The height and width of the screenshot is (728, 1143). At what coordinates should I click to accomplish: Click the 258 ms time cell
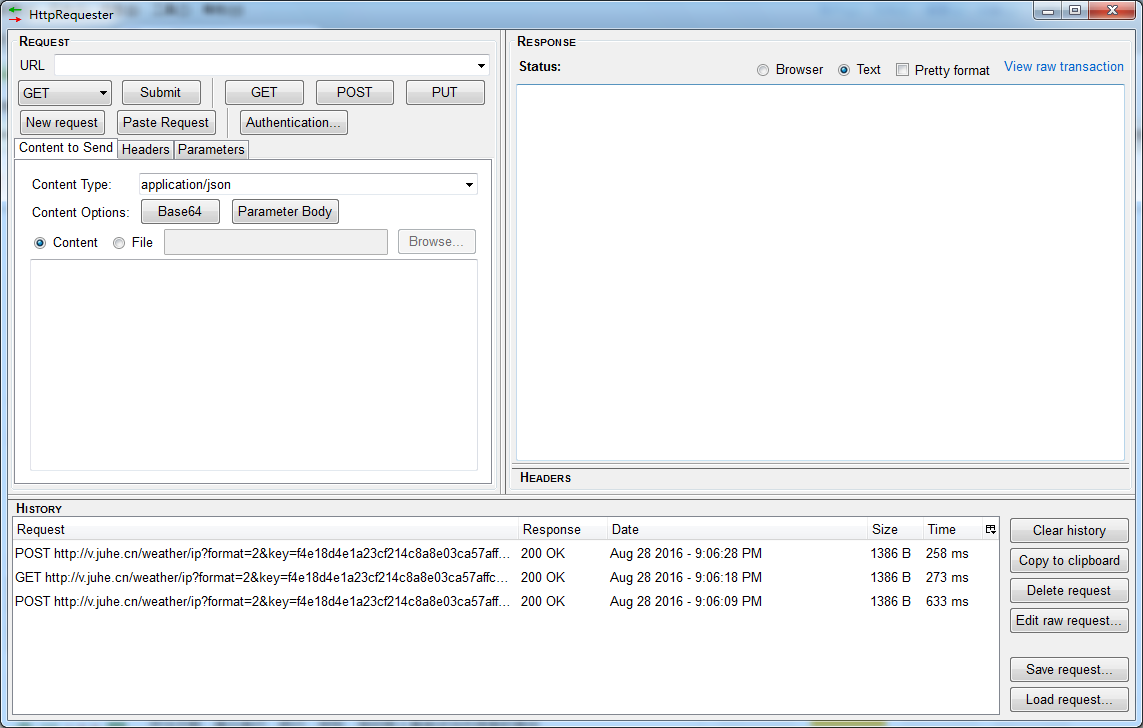[947, 554]
